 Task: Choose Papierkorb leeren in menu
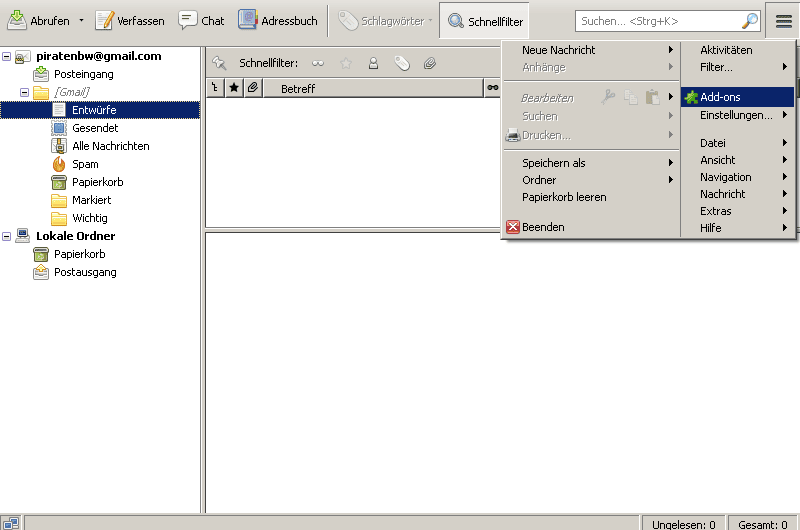point(591,197)
